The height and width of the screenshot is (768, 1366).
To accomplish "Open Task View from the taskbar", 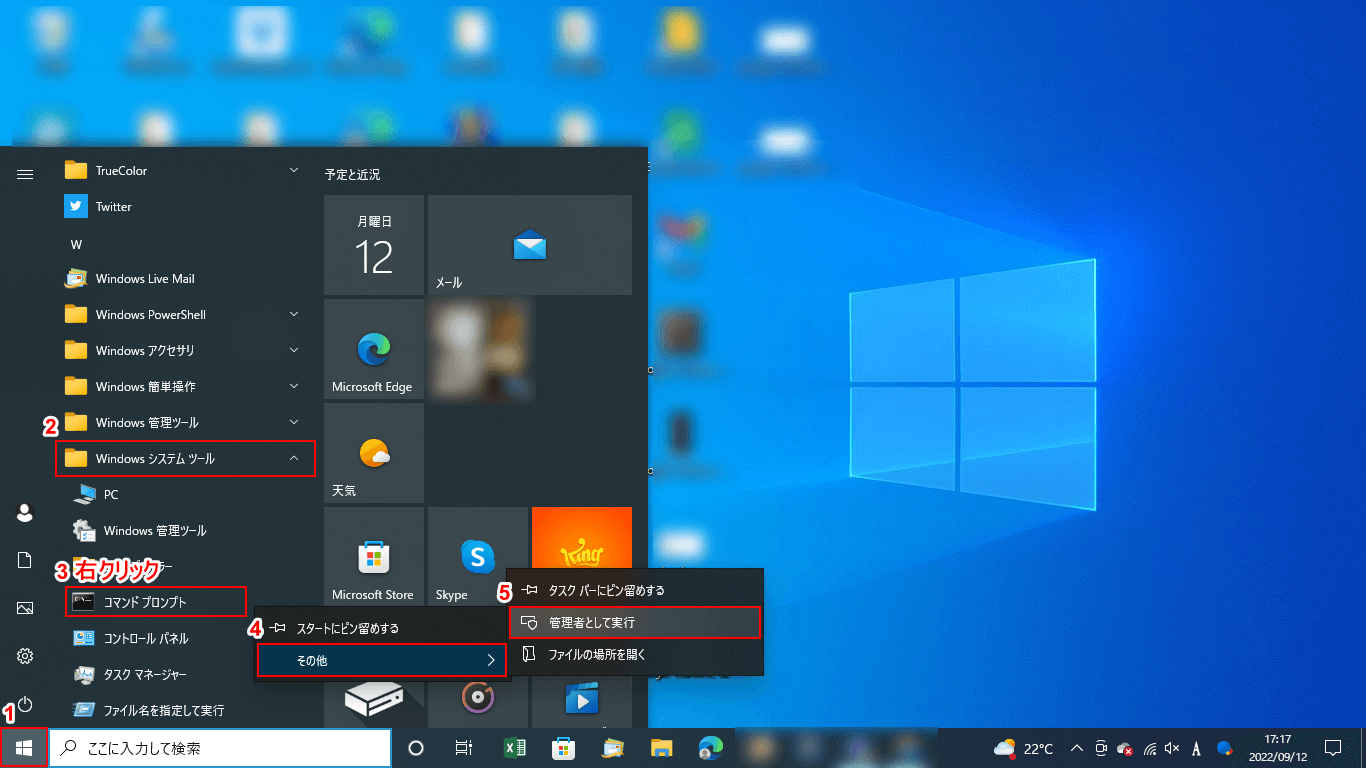I will (x=464, y=748).
